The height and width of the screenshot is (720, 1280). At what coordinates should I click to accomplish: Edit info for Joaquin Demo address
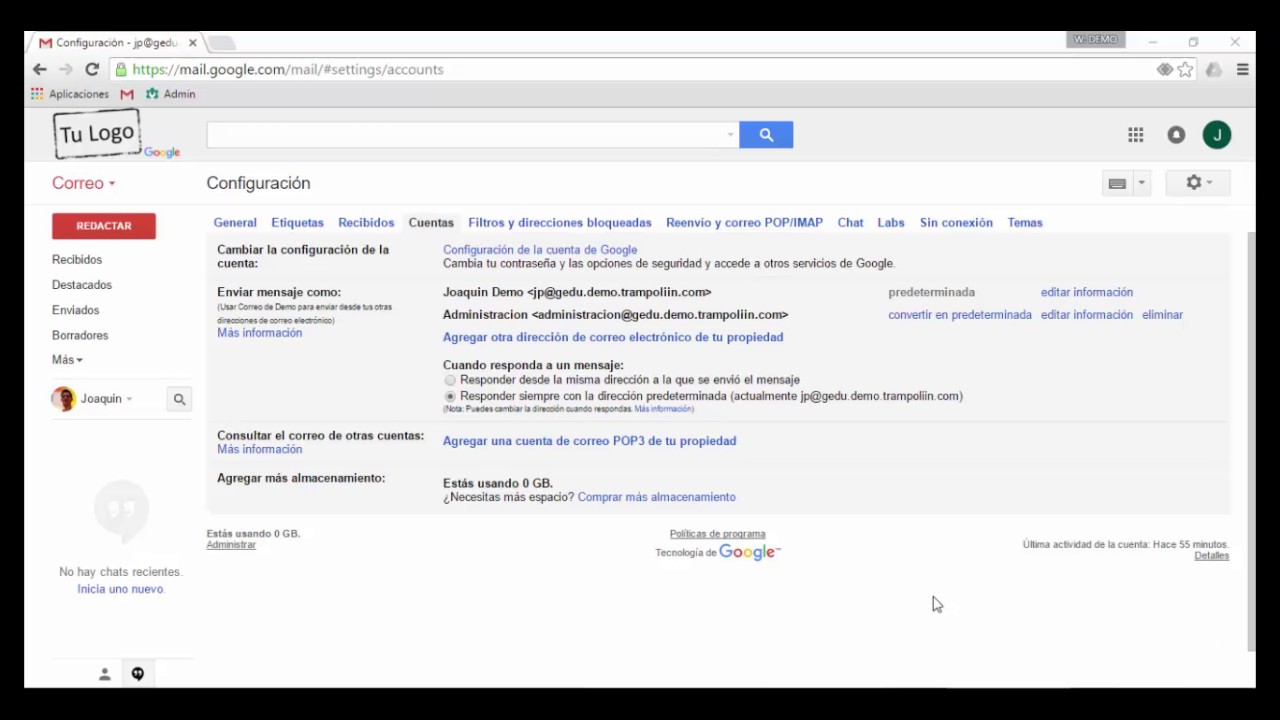1087,292
